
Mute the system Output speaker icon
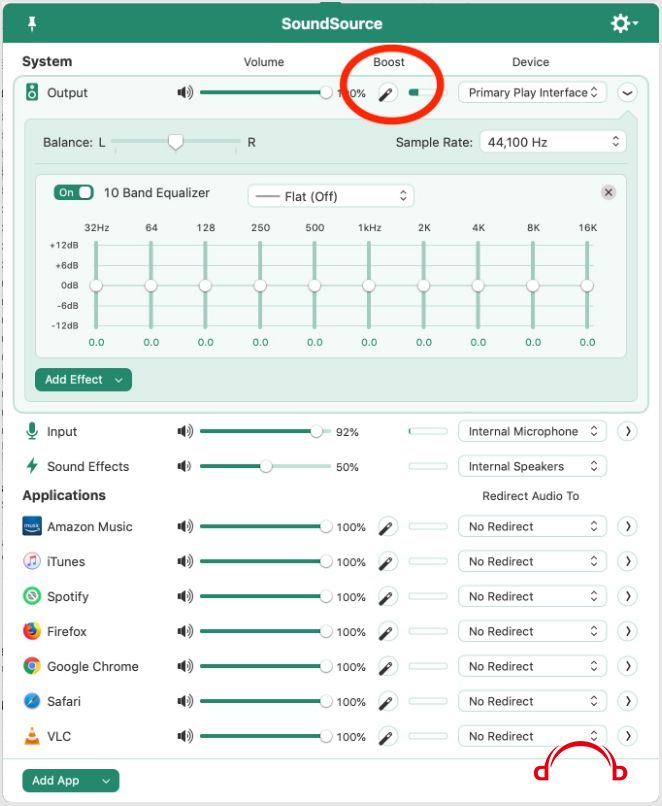click(185, 93)
